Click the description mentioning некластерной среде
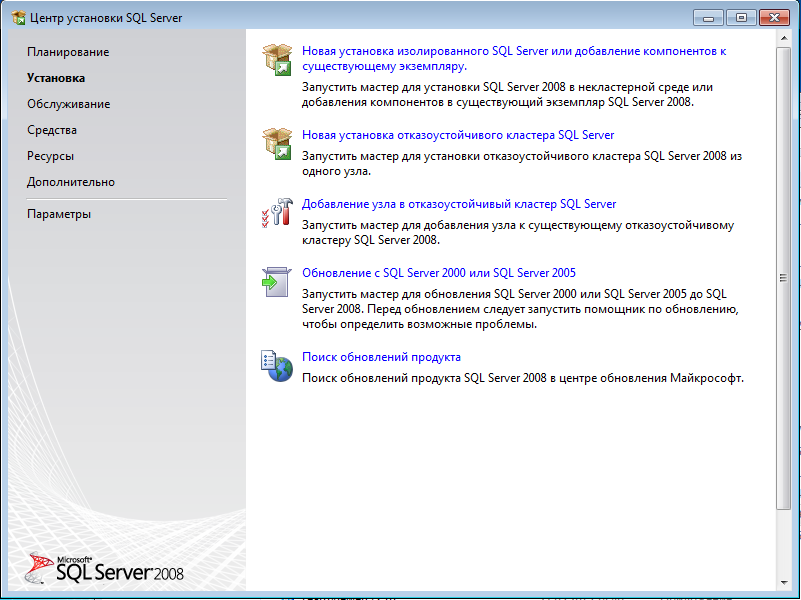The width and height of the screenshot is (801, 600). click(507, 94)
